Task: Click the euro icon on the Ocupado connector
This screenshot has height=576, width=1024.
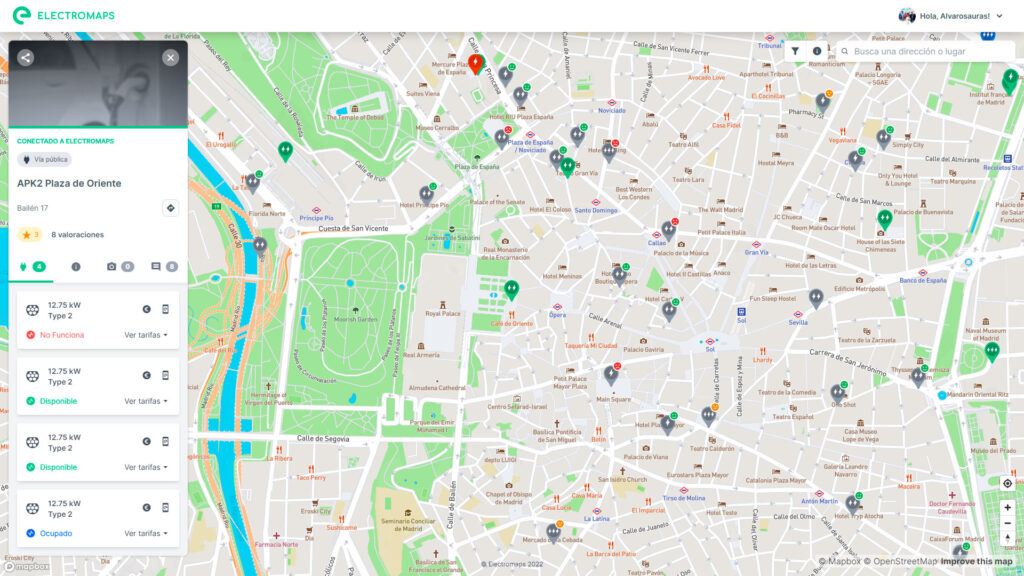Action: (x=146, y=507)
